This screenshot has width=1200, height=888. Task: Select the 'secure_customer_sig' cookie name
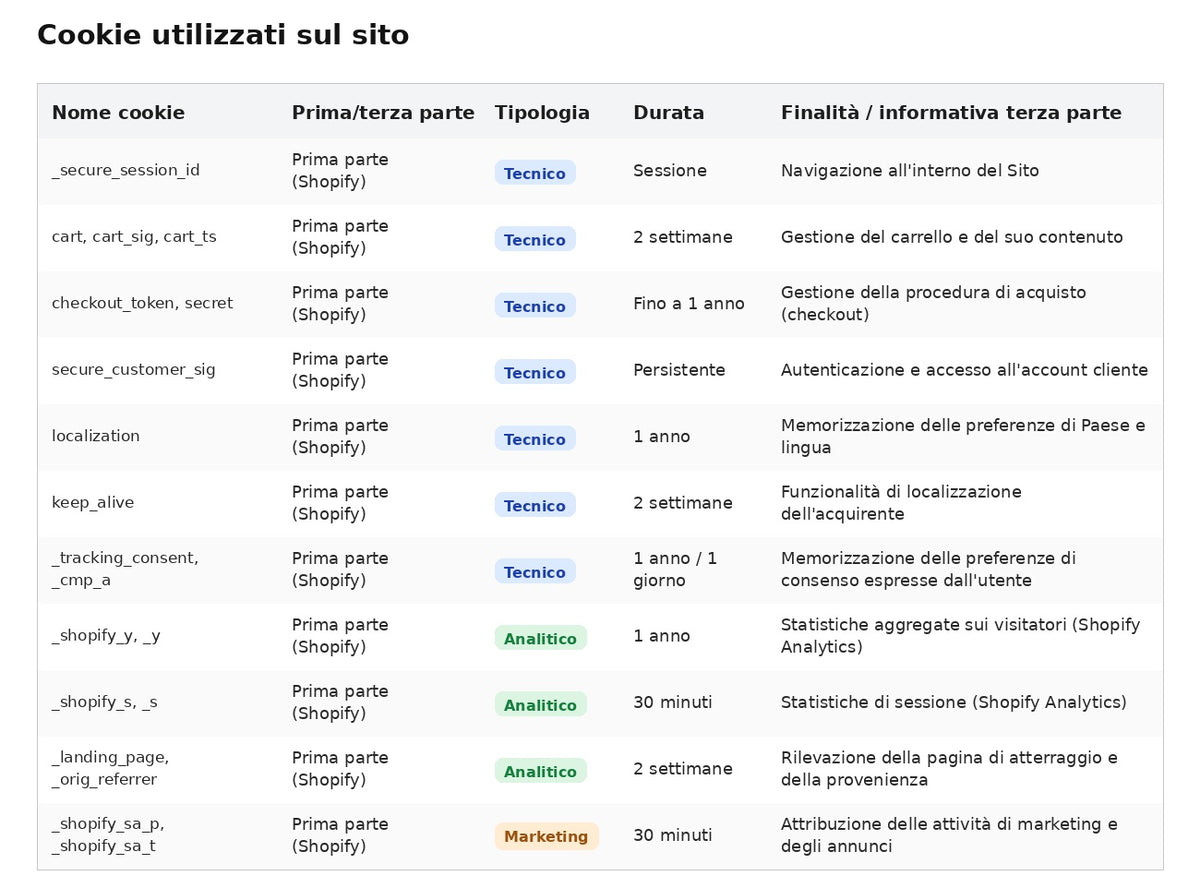(x=134, y=370)
